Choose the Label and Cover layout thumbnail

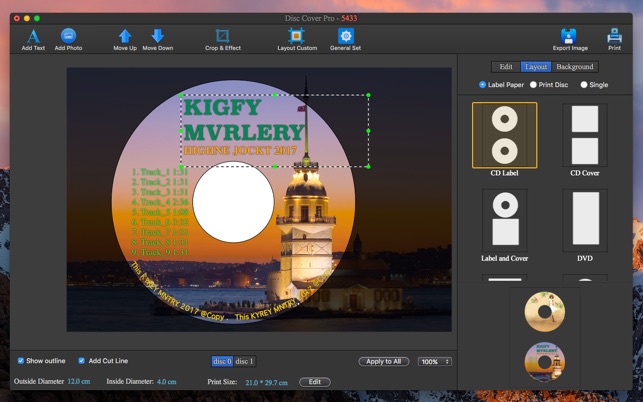pos(504,220)
